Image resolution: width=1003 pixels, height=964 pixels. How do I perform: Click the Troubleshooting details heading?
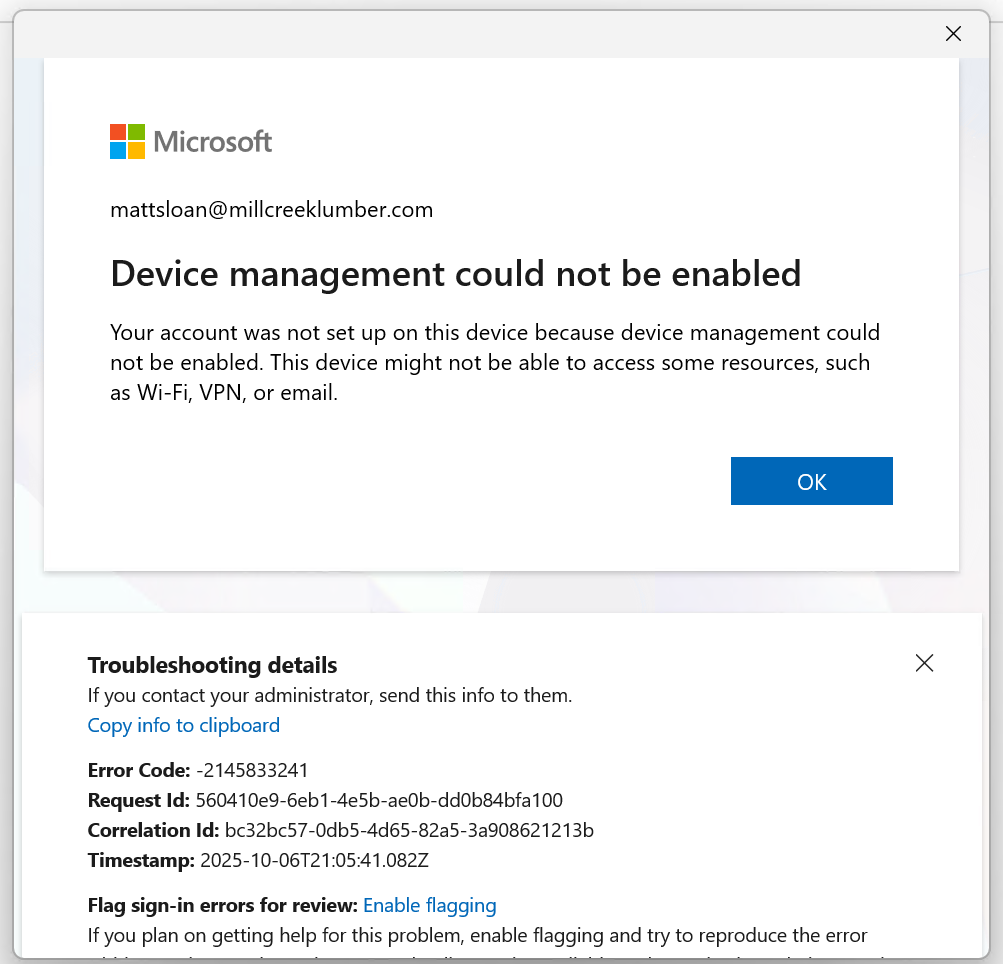click(x=212, y=665)
